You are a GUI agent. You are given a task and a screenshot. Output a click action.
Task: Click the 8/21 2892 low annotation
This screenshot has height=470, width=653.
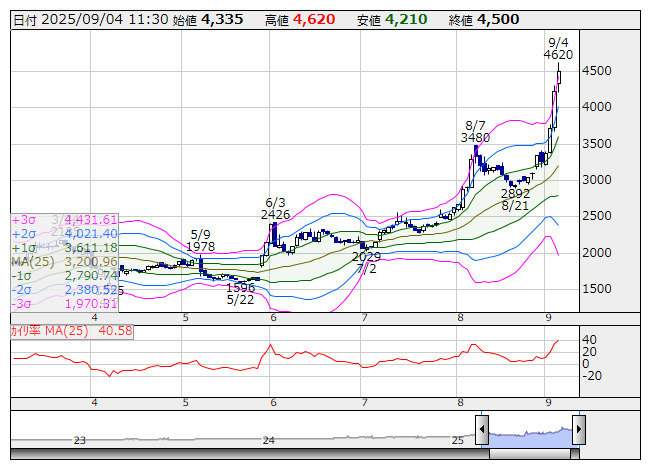click(x=515, y=199)
